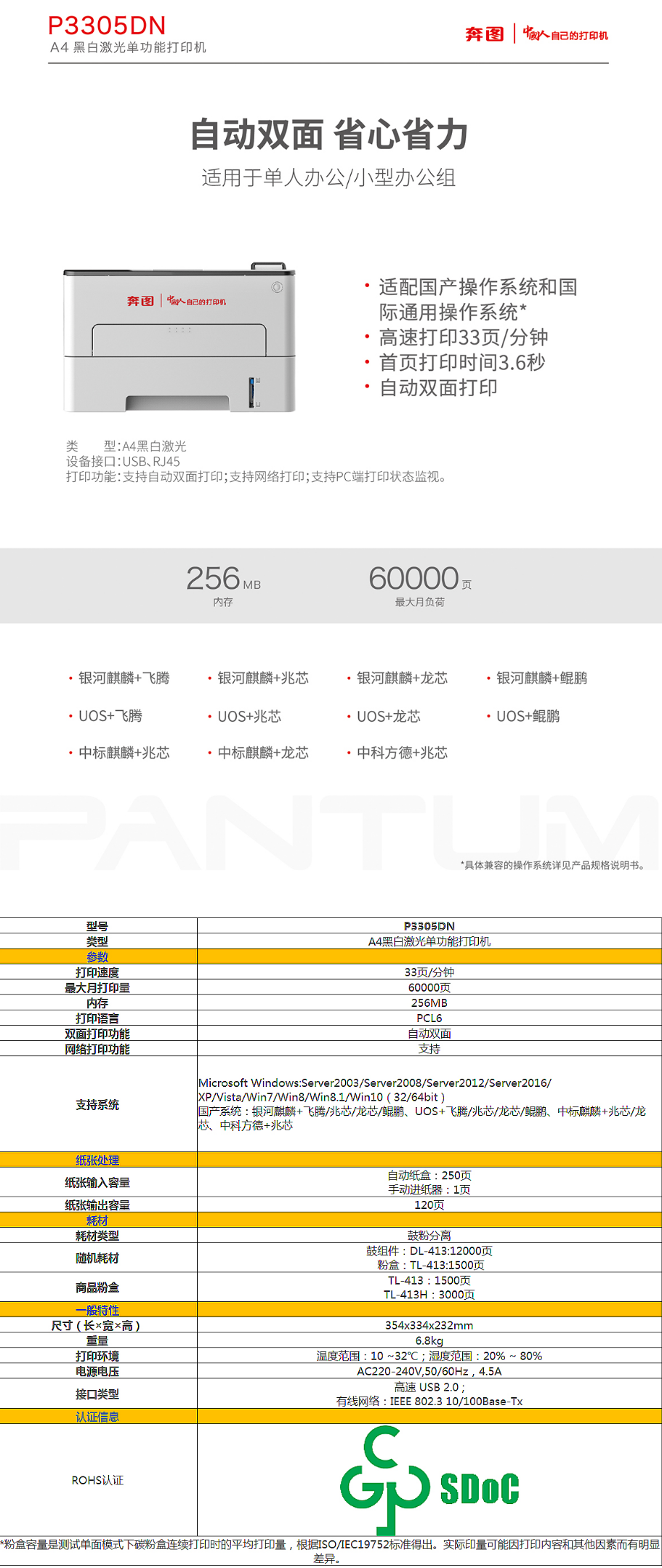Click the '型号' row label in the spec table
The width and height of the screenshot is (662, 1568).
click(x=97, y=926)
